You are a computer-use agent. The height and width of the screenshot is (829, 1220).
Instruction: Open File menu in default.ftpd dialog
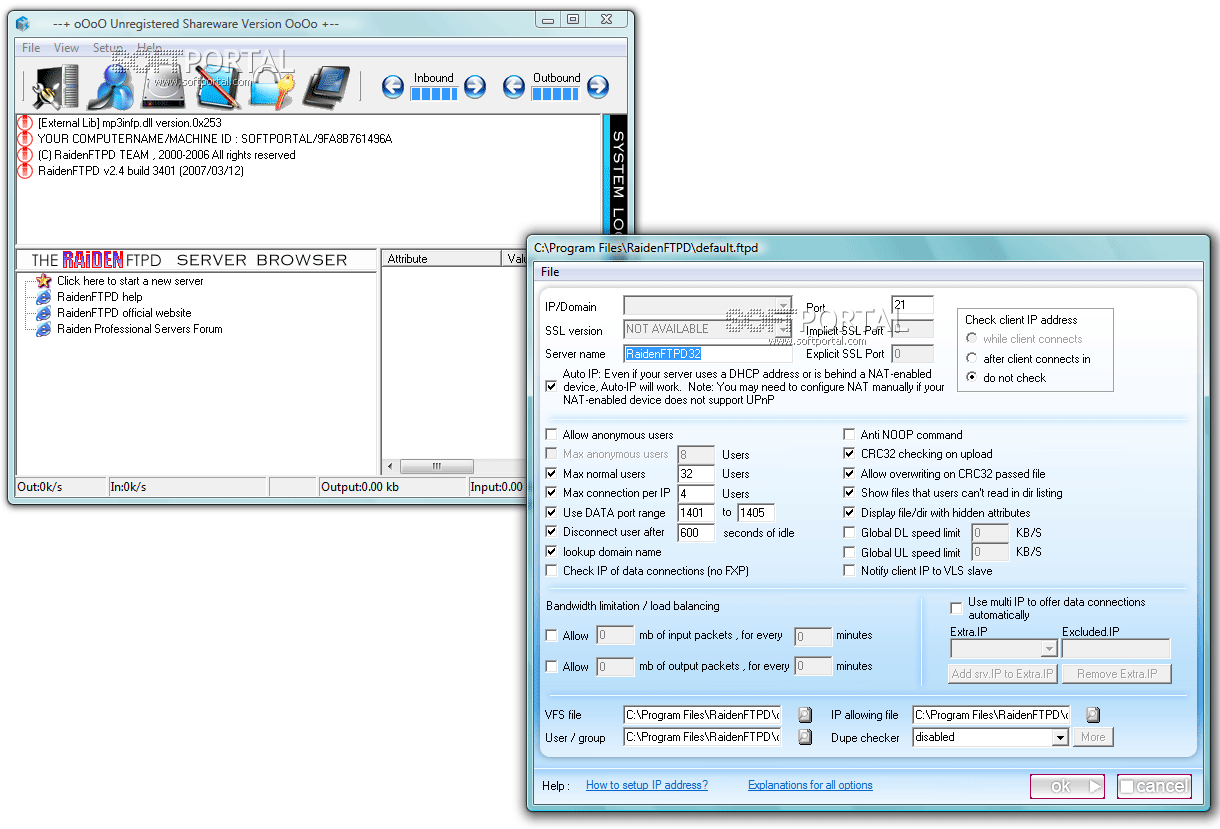coord(550,272)
